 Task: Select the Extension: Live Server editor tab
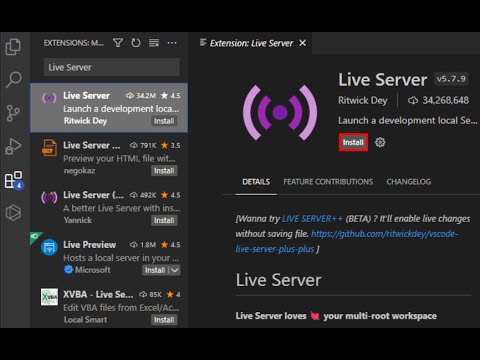(251, 43)
